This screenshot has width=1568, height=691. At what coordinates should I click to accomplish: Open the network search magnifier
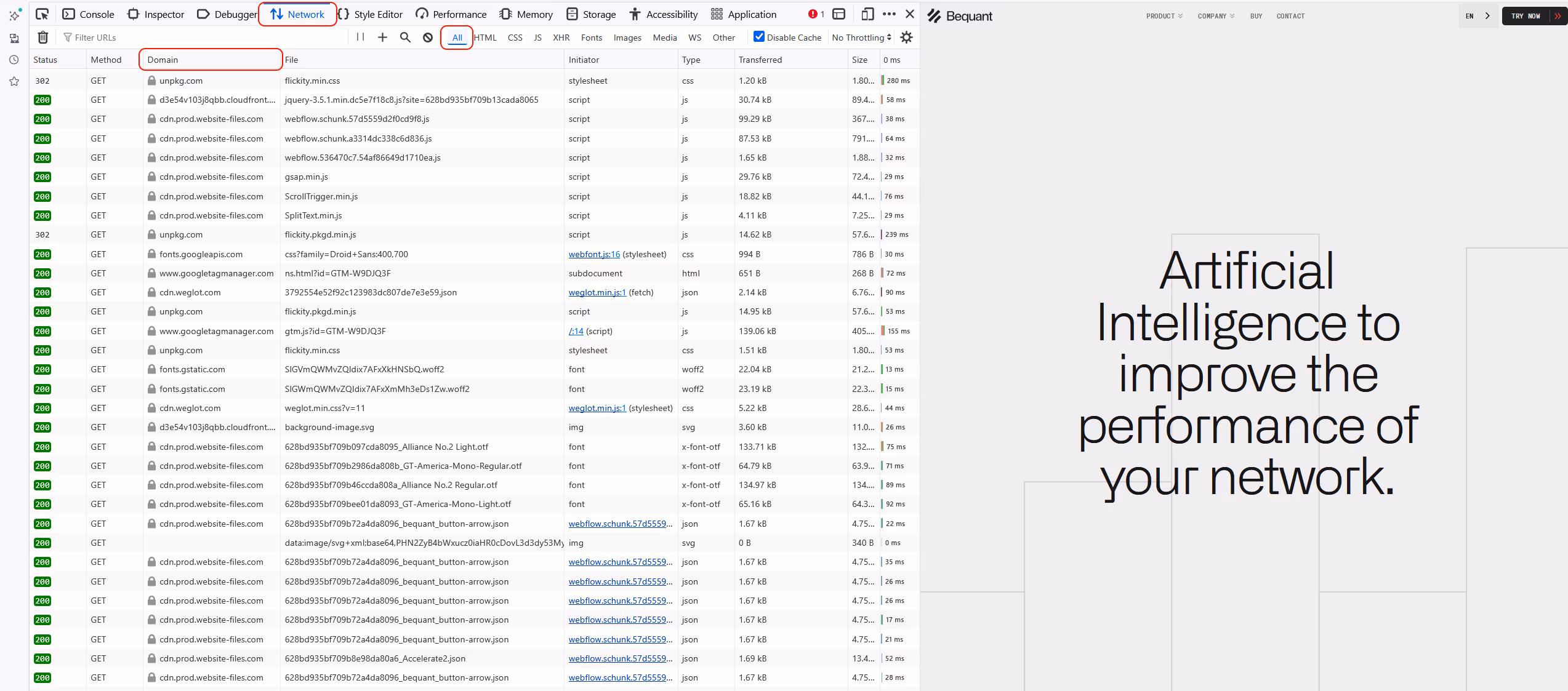pyautogui.click(x=405, y=38)
